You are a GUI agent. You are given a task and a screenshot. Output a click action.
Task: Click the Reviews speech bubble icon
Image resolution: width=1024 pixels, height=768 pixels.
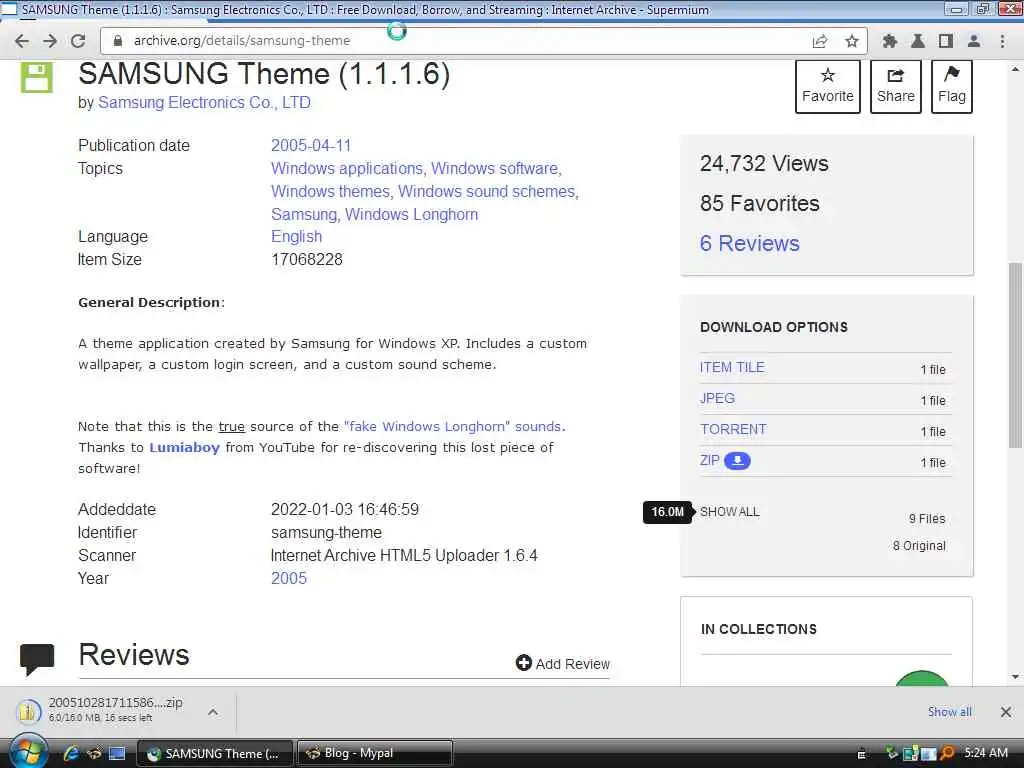point(37,658)
